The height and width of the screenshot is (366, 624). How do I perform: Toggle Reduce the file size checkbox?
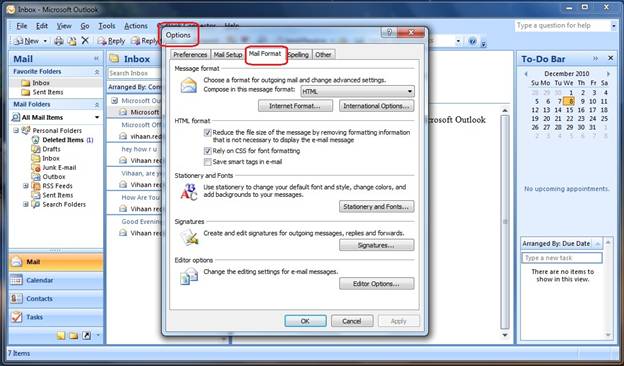207,133
